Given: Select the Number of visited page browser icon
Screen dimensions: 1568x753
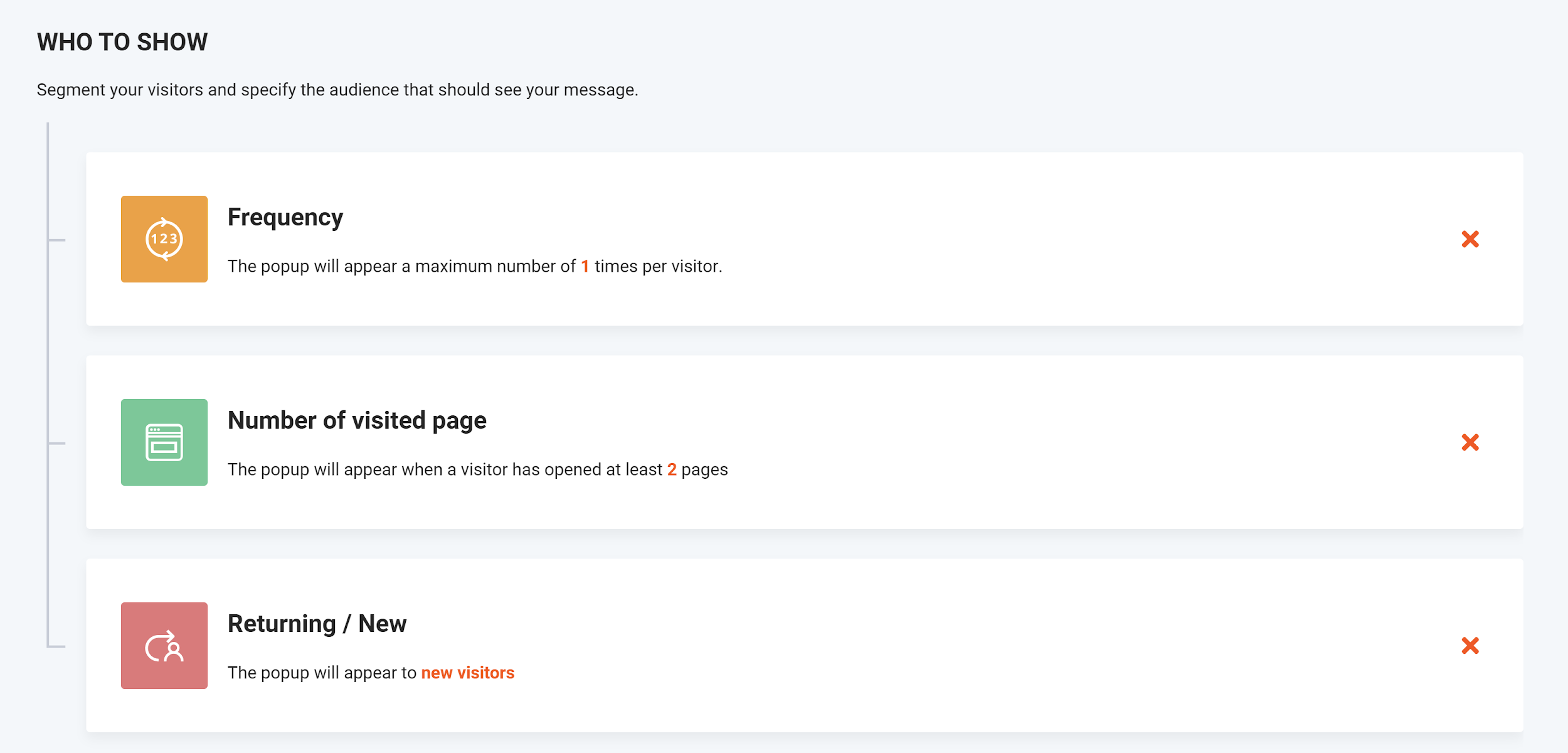Looking at the screenshot, I should [x=164, y=442].
